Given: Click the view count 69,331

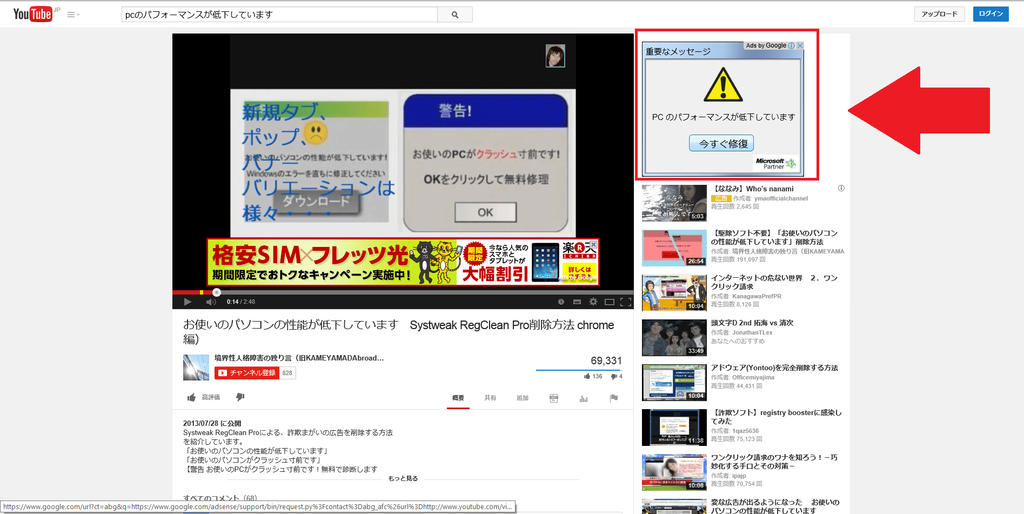Looking at the screenshot, I should pos(606,361).
